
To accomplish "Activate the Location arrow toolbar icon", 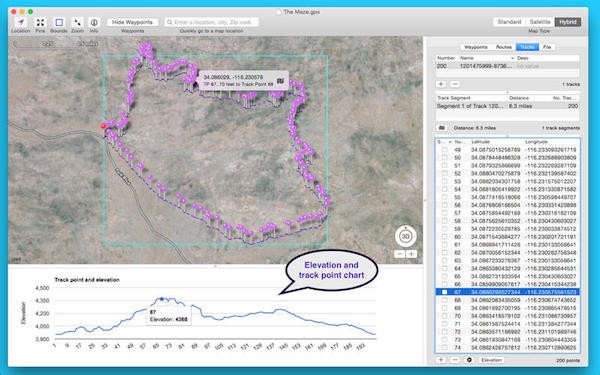I will click(x=21, y=22).
